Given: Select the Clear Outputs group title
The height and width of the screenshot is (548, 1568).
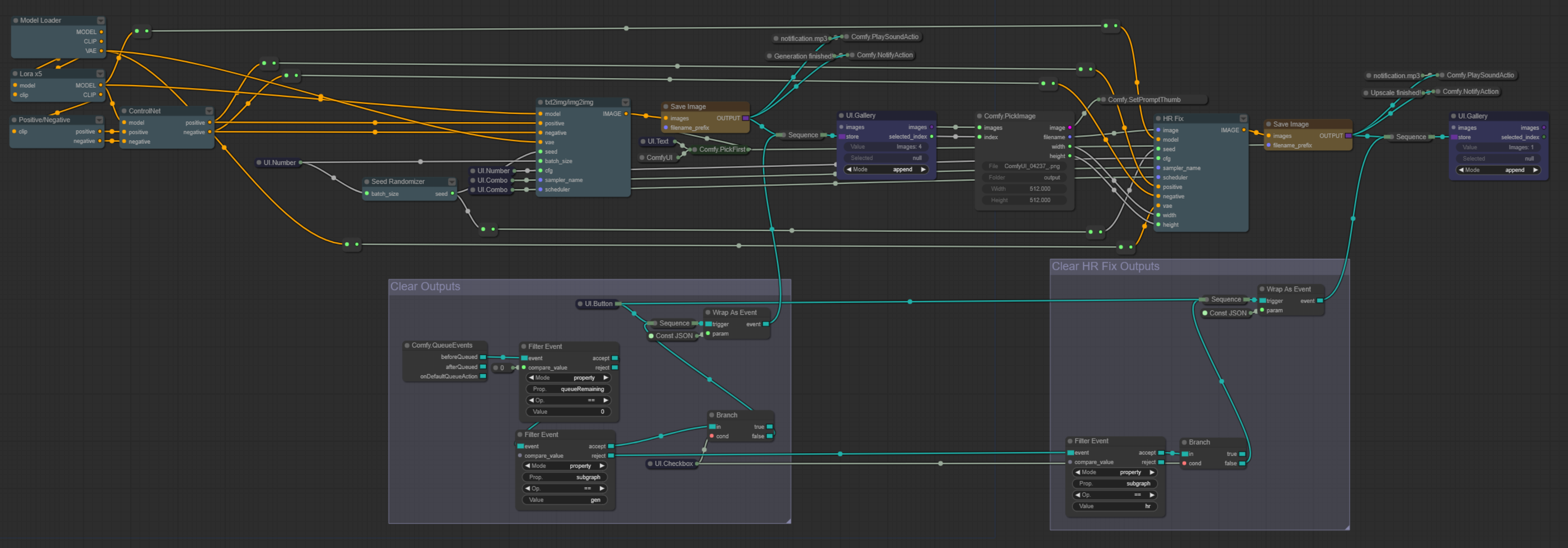Looking at the screenshot, I should 426,286.
